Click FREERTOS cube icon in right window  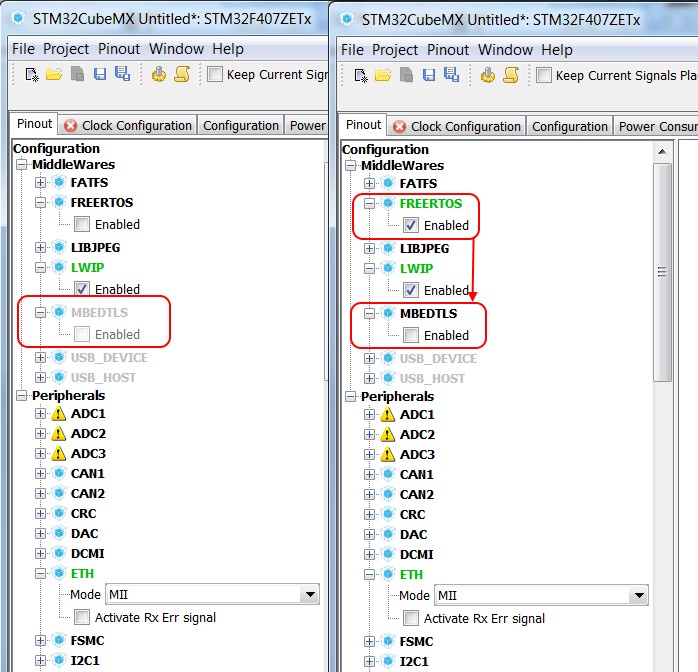point(388,203)
